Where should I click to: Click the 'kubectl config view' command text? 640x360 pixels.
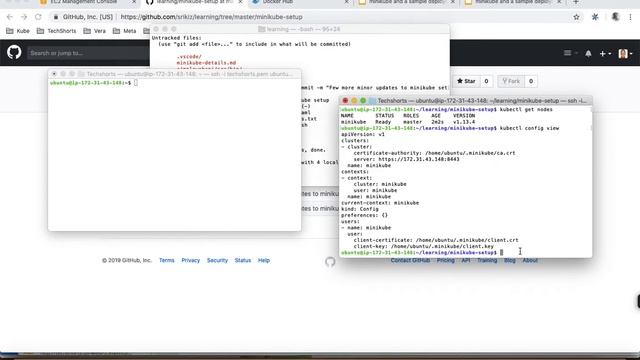tap(529, 128)
